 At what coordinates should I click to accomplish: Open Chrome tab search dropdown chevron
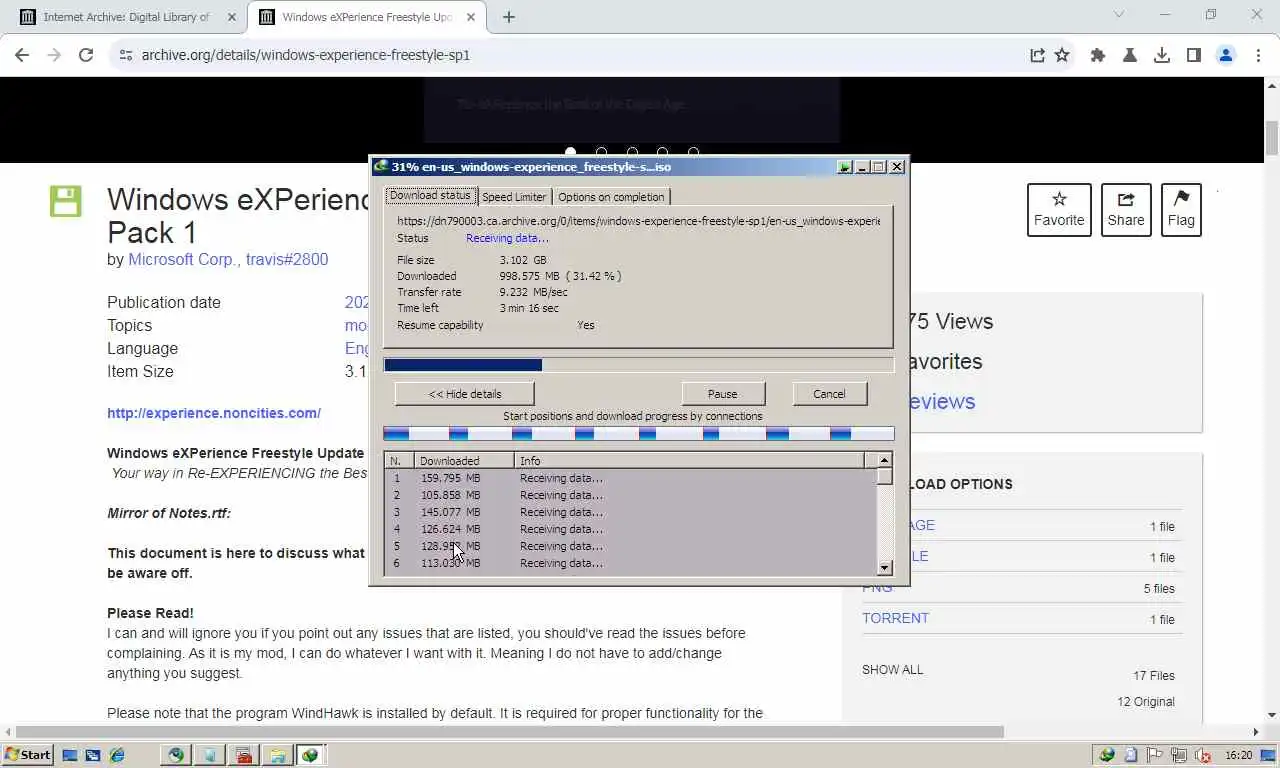tap(1119, 15)
